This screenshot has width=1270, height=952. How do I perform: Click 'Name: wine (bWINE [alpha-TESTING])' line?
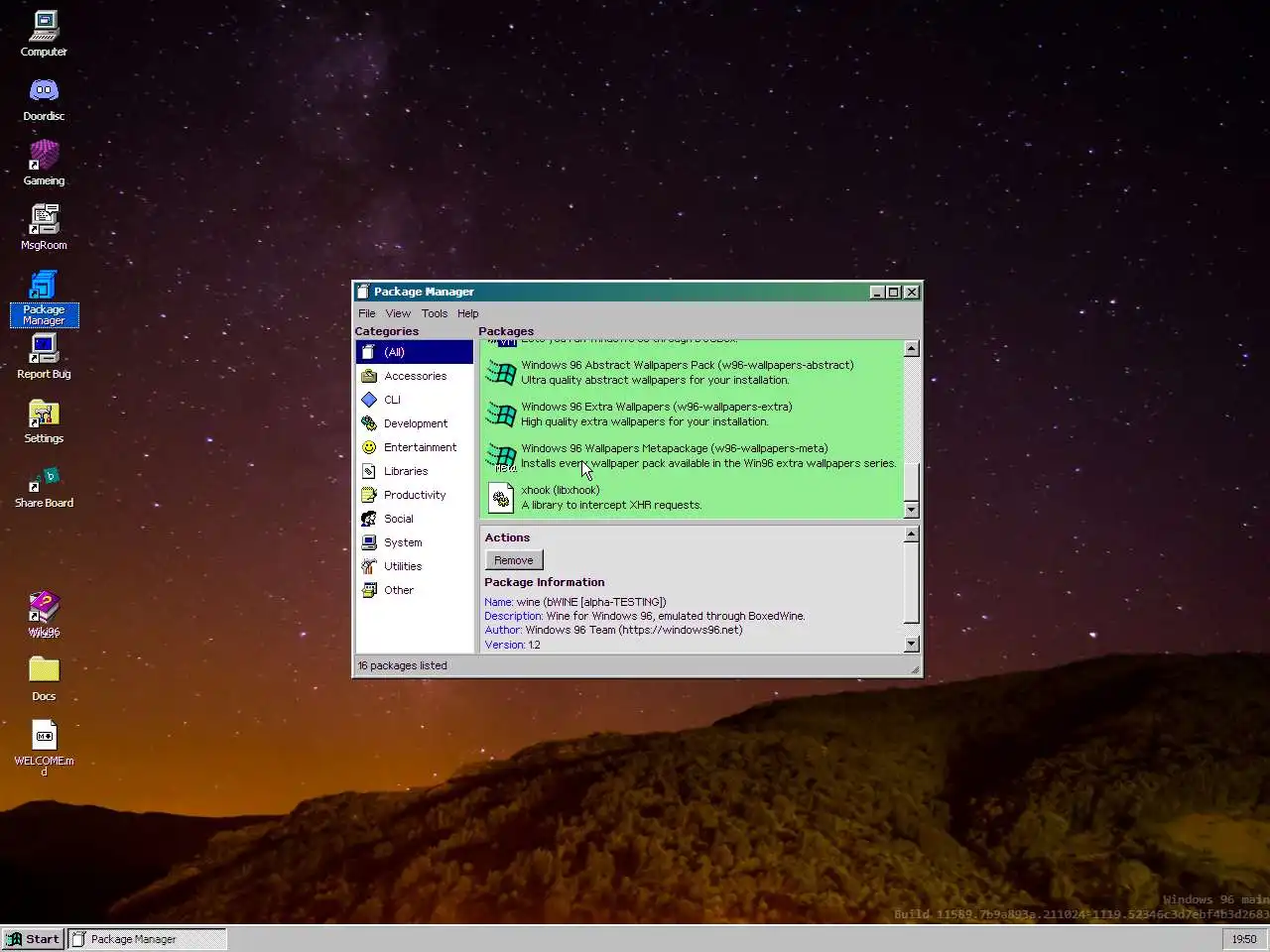point(575,602)
